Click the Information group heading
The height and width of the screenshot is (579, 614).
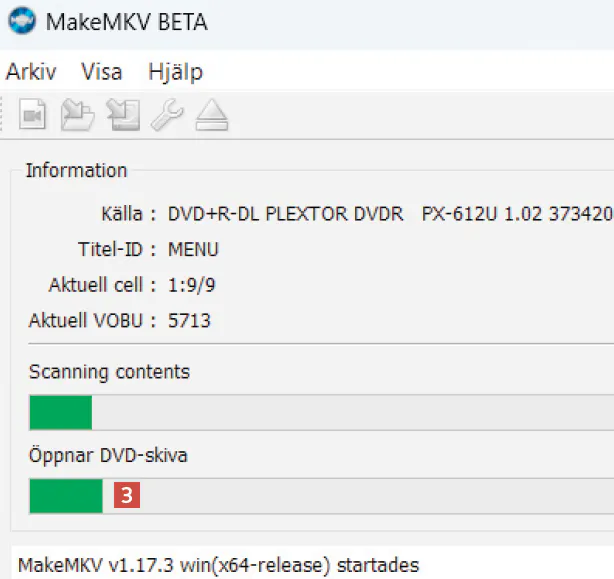click(x=76, y=170)
